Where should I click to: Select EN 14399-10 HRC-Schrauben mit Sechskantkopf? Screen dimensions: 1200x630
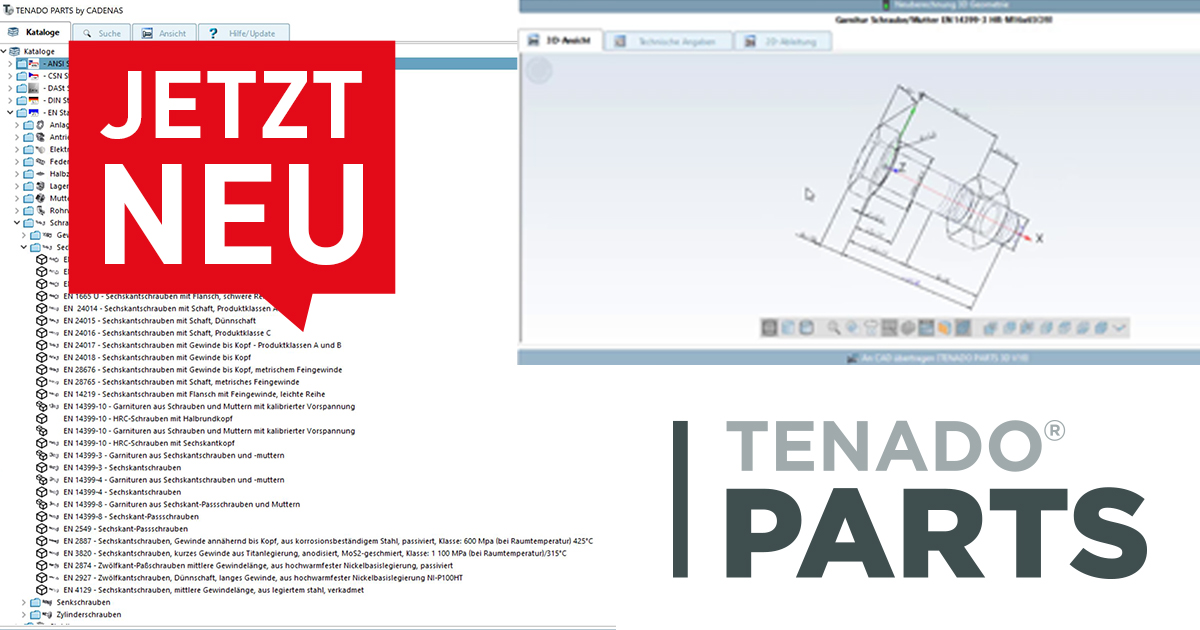tap(148, 443)
